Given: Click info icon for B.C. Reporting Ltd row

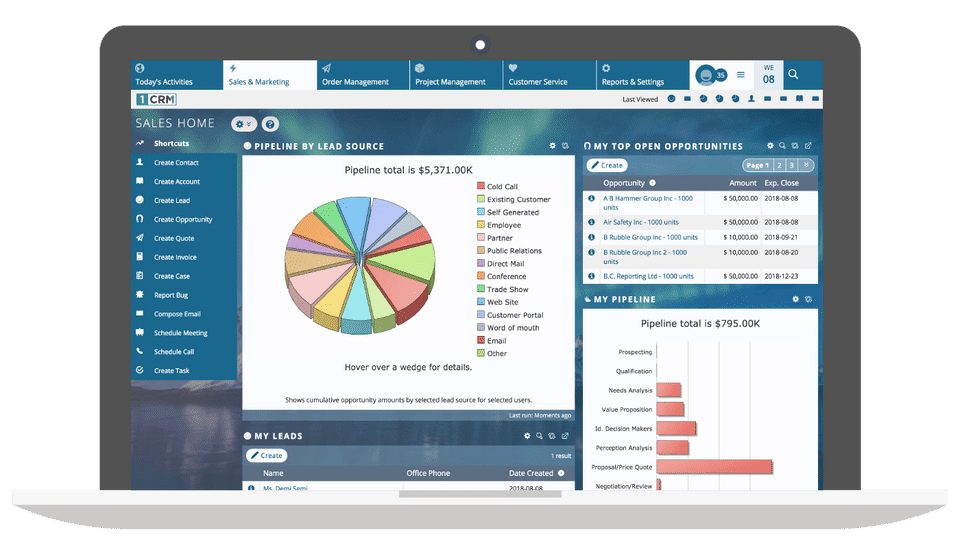Looking at the screenshot, I should pyautogui.click(x=591, y=276).
